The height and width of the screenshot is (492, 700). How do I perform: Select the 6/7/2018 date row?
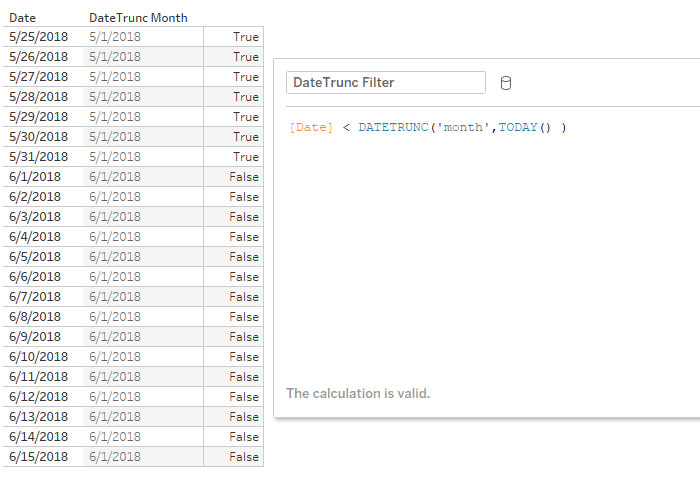coord(133,296)
